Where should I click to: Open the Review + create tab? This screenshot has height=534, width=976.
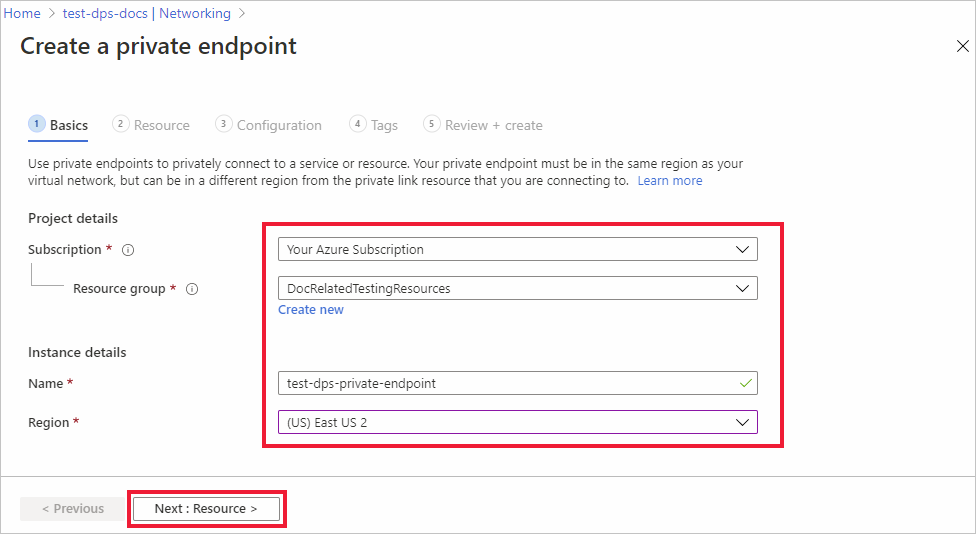[493, 125]
